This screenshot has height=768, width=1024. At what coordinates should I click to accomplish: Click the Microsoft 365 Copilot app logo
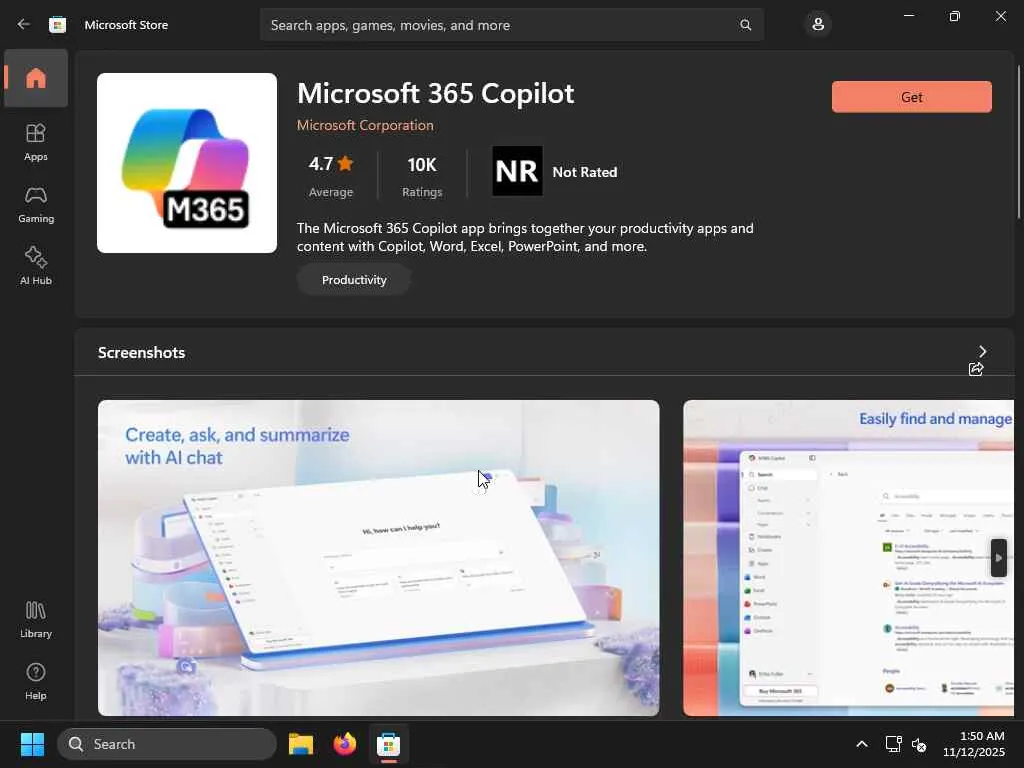point(187,163)
